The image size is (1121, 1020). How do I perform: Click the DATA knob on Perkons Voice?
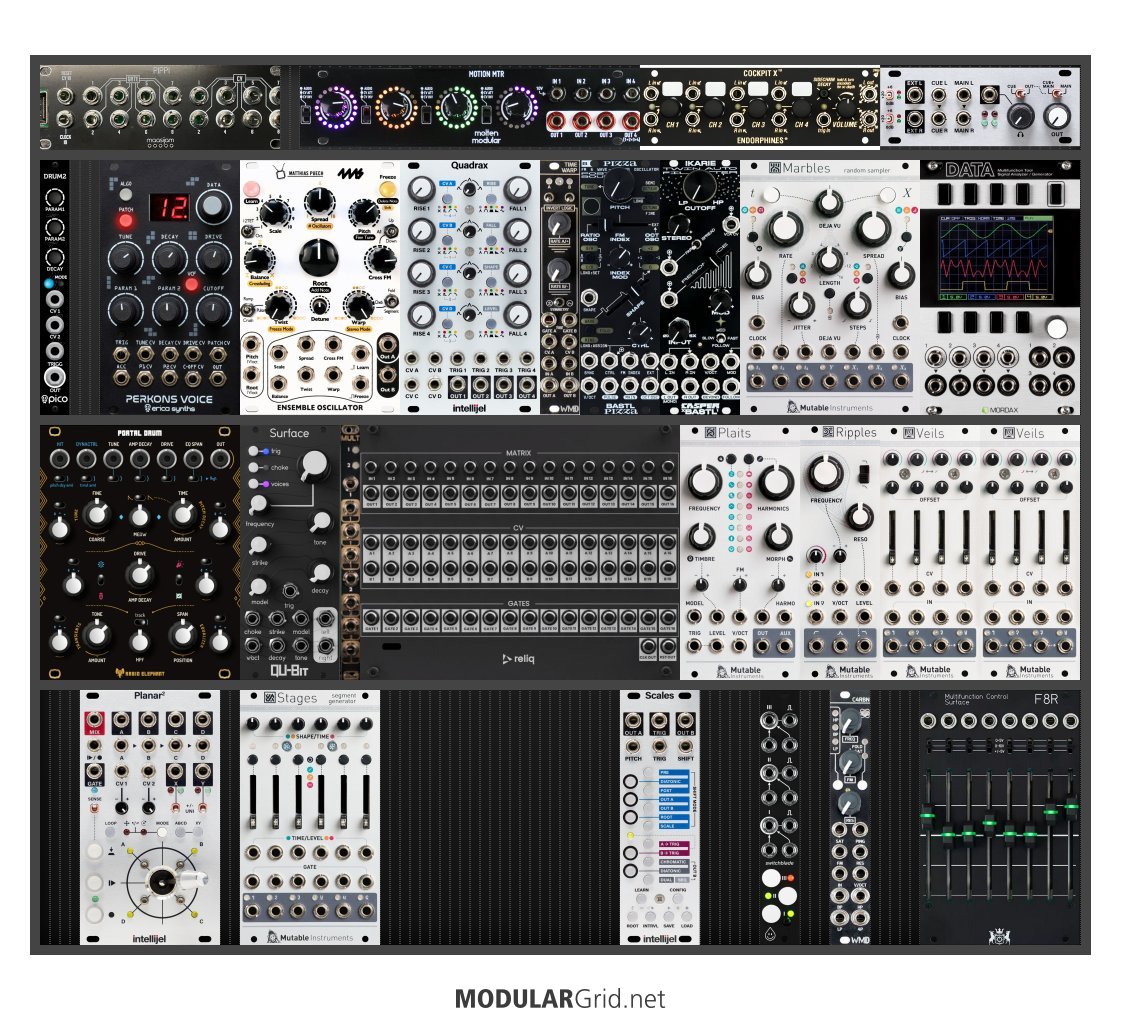coord(213,207)
